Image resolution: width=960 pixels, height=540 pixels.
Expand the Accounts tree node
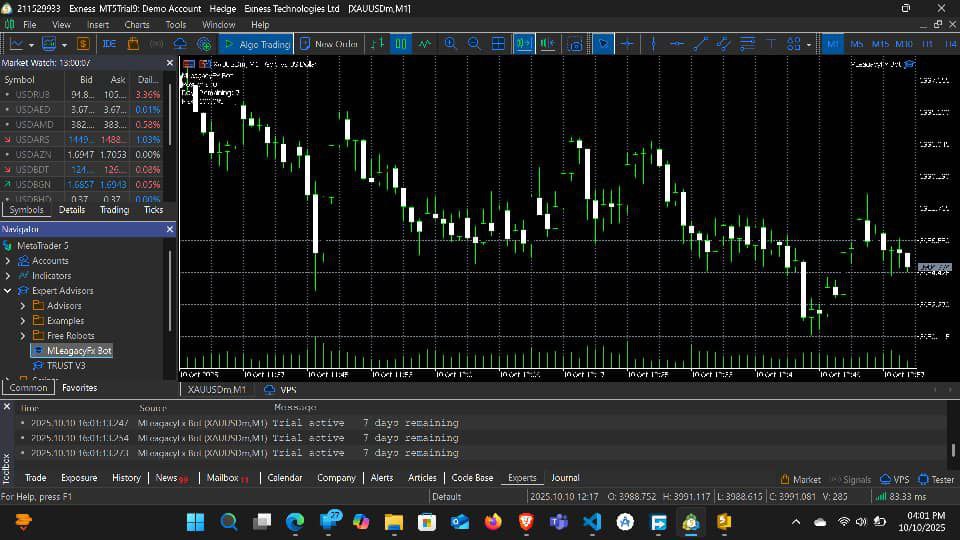click(8, 261)
